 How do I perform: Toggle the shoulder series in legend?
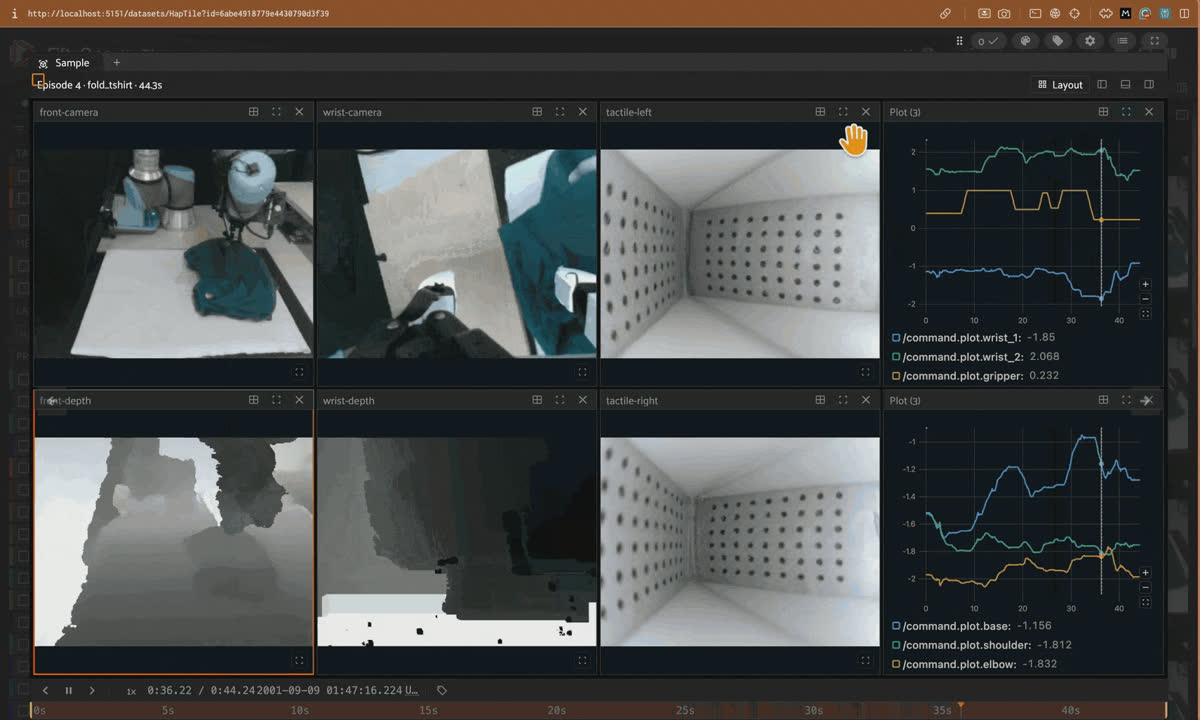point(896,645)
